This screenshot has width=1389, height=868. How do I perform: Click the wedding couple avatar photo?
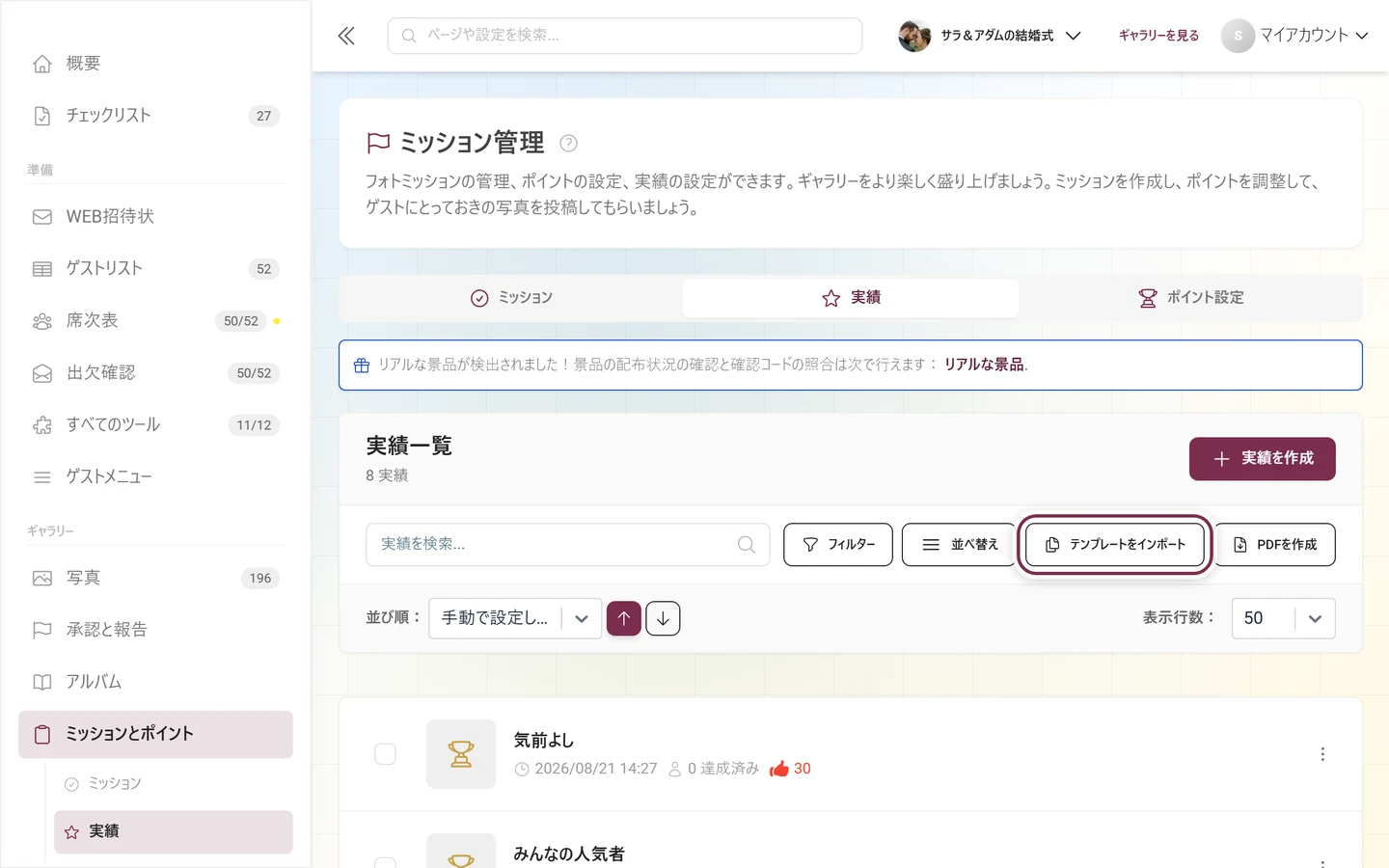tap(914, 36)
